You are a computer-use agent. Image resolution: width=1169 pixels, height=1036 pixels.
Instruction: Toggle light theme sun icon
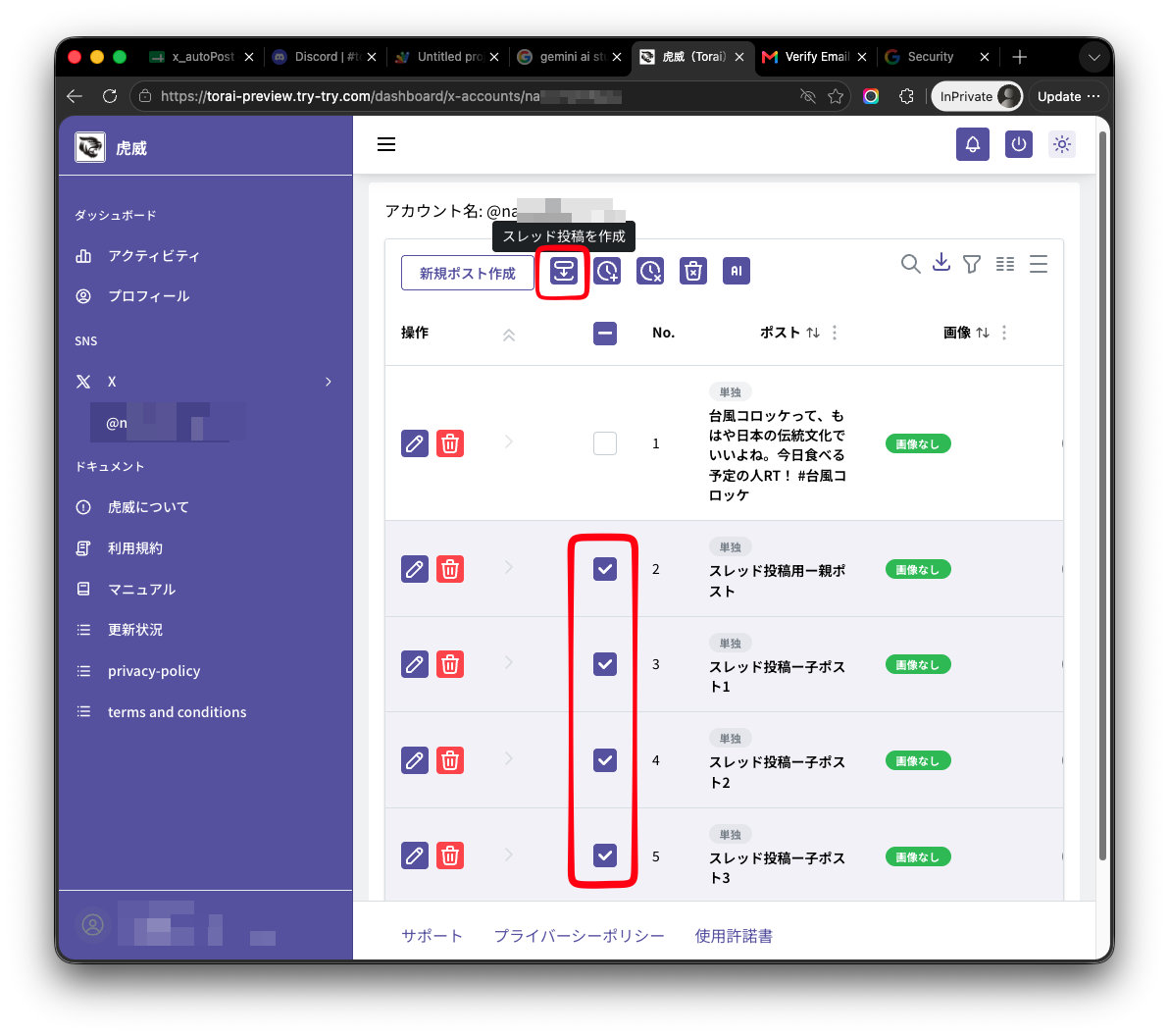tap(1062, 144)
